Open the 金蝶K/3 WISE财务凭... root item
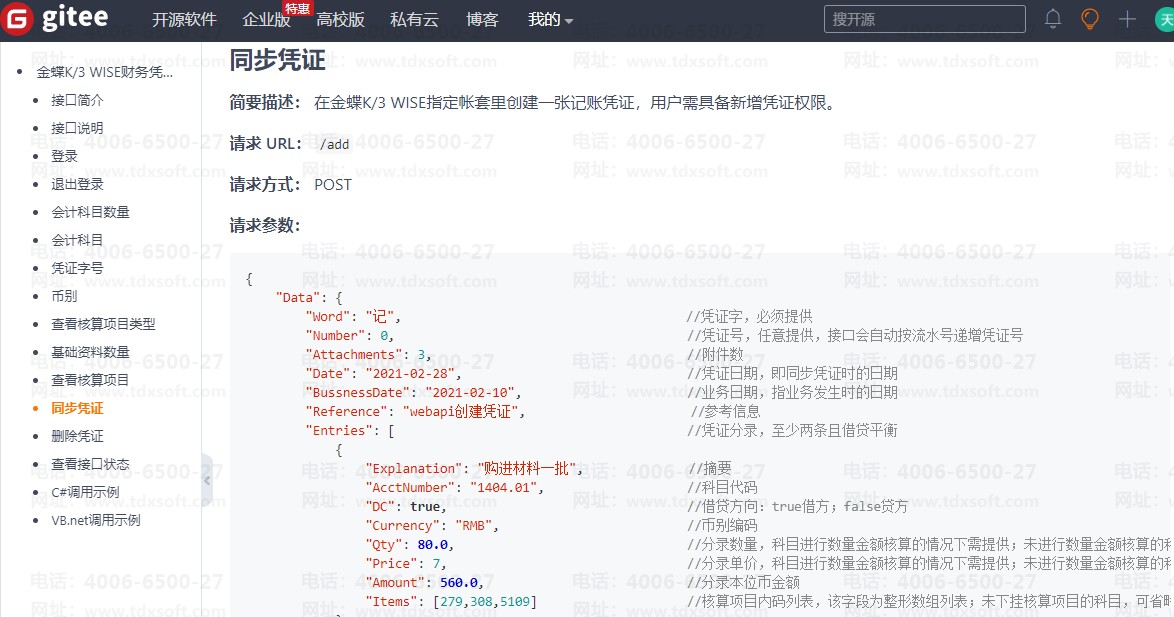1174x617 pixels. [x=104, y=72]
